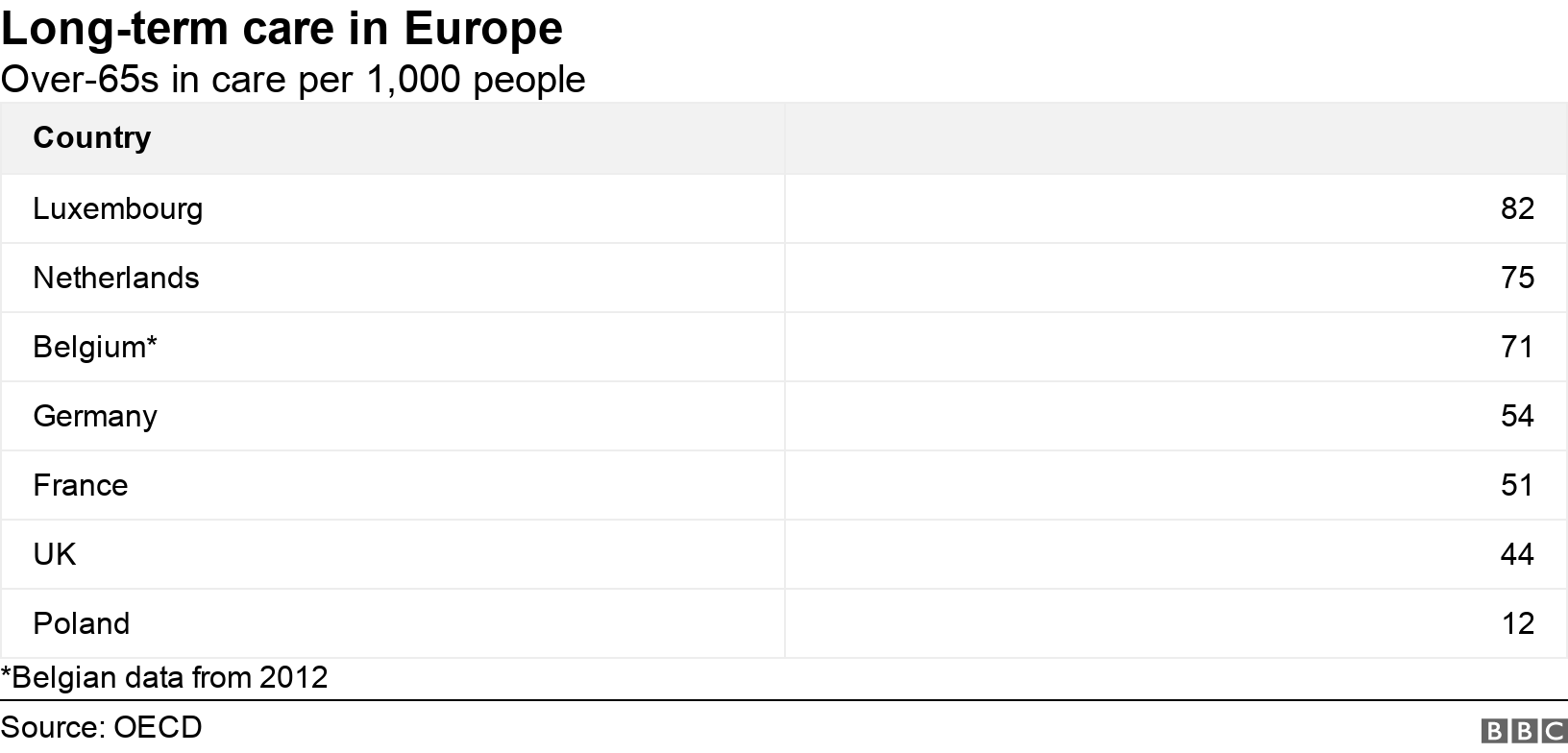Click the BBC logo
1568x753 pixels.
coord(1525,732)
